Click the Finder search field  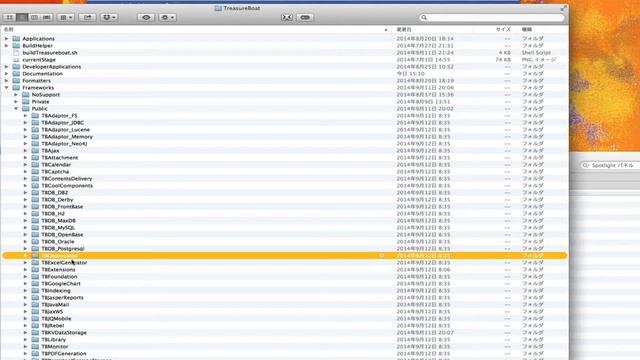pyautogui.click(x=492, y=18)
